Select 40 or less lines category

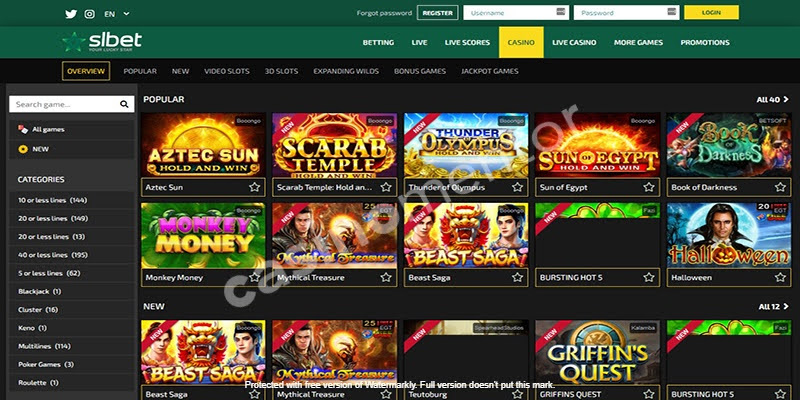coord(71,255)
